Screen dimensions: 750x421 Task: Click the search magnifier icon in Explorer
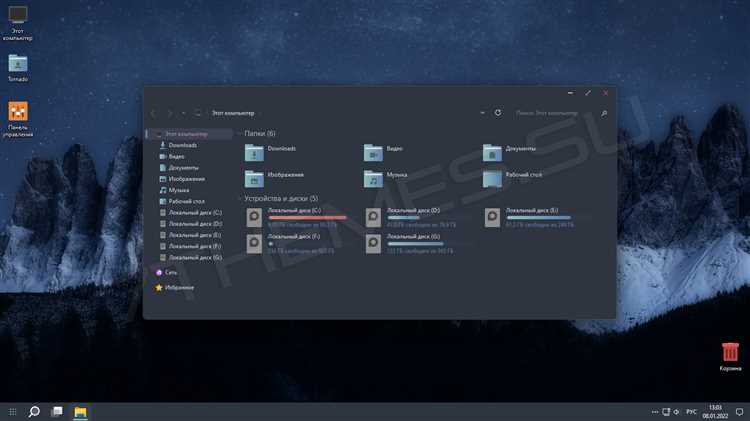[x=604, y=113]
